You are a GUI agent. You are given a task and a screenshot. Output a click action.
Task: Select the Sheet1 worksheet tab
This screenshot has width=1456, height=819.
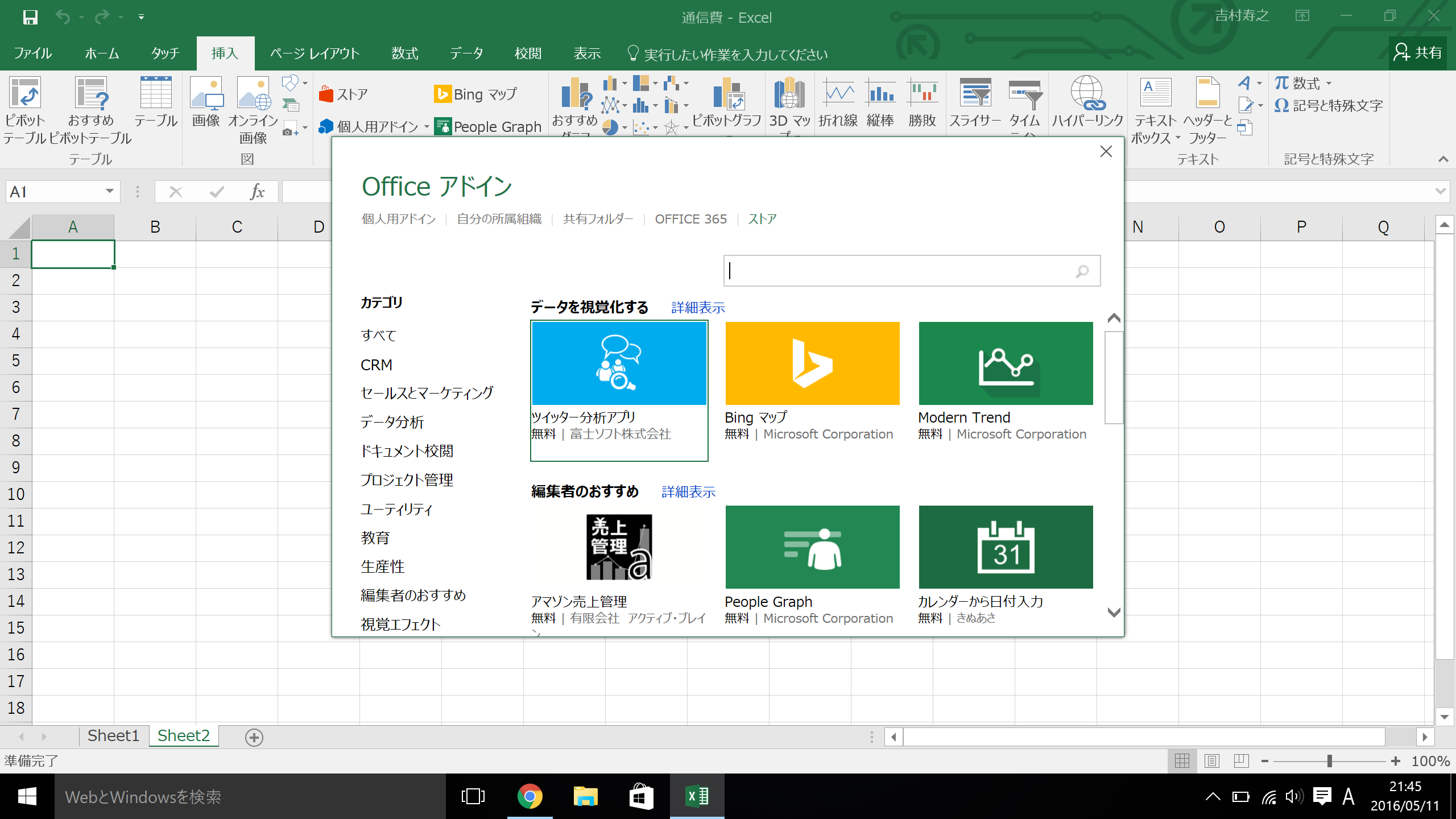(113, 736)
